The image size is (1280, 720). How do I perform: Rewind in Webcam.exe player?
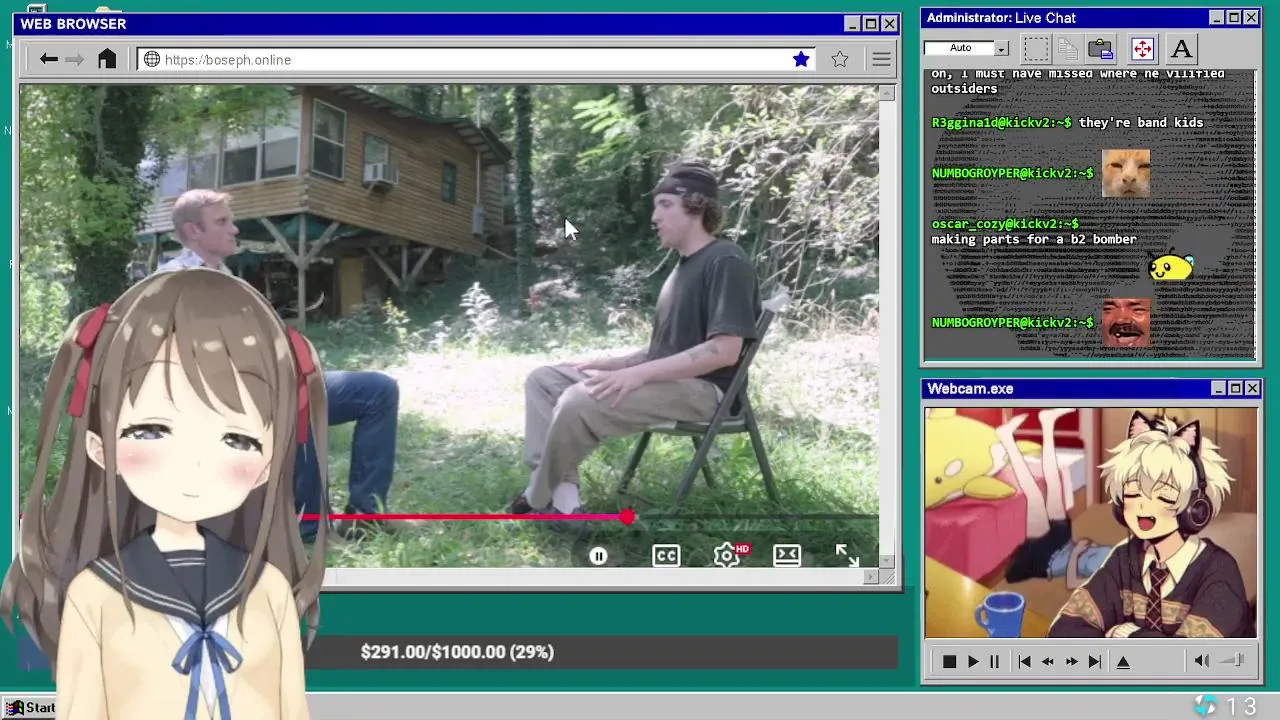(1047, 662)
